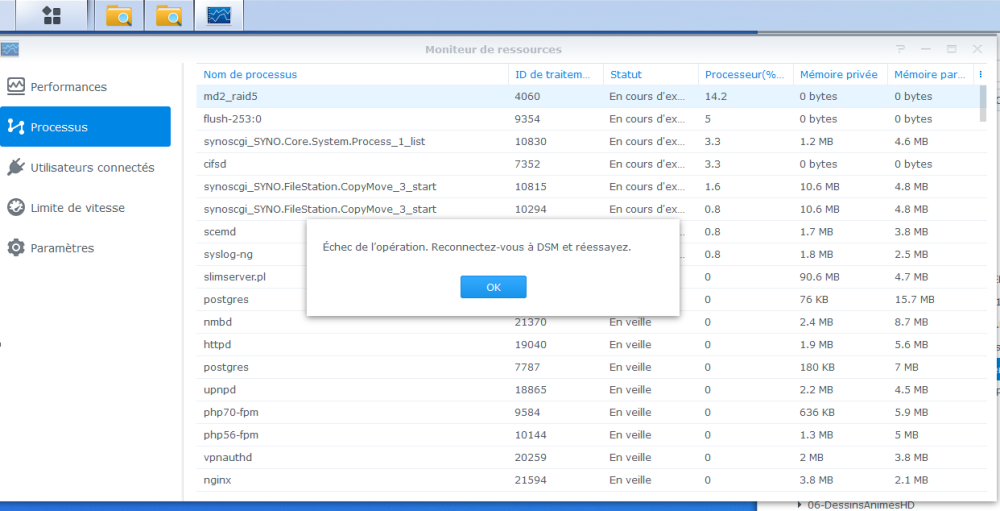Click the Limite de vitesse gauge icon
1000x511 pixels.
click(x=15, y=208)
